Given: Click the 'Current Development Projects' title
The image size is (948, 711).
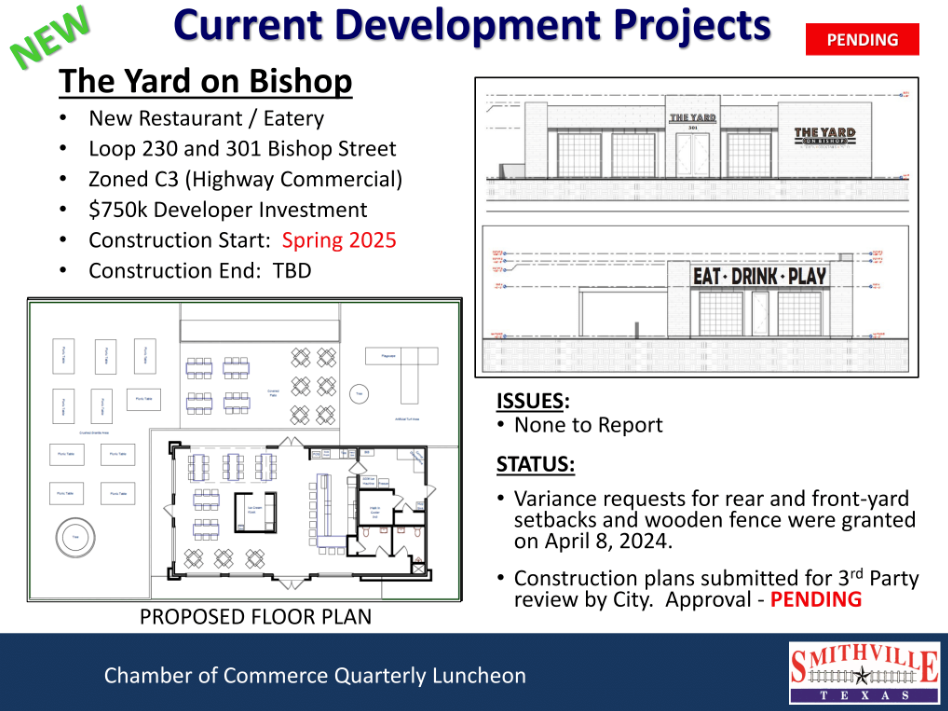Looking at the screenshot, I should [472, 25].
